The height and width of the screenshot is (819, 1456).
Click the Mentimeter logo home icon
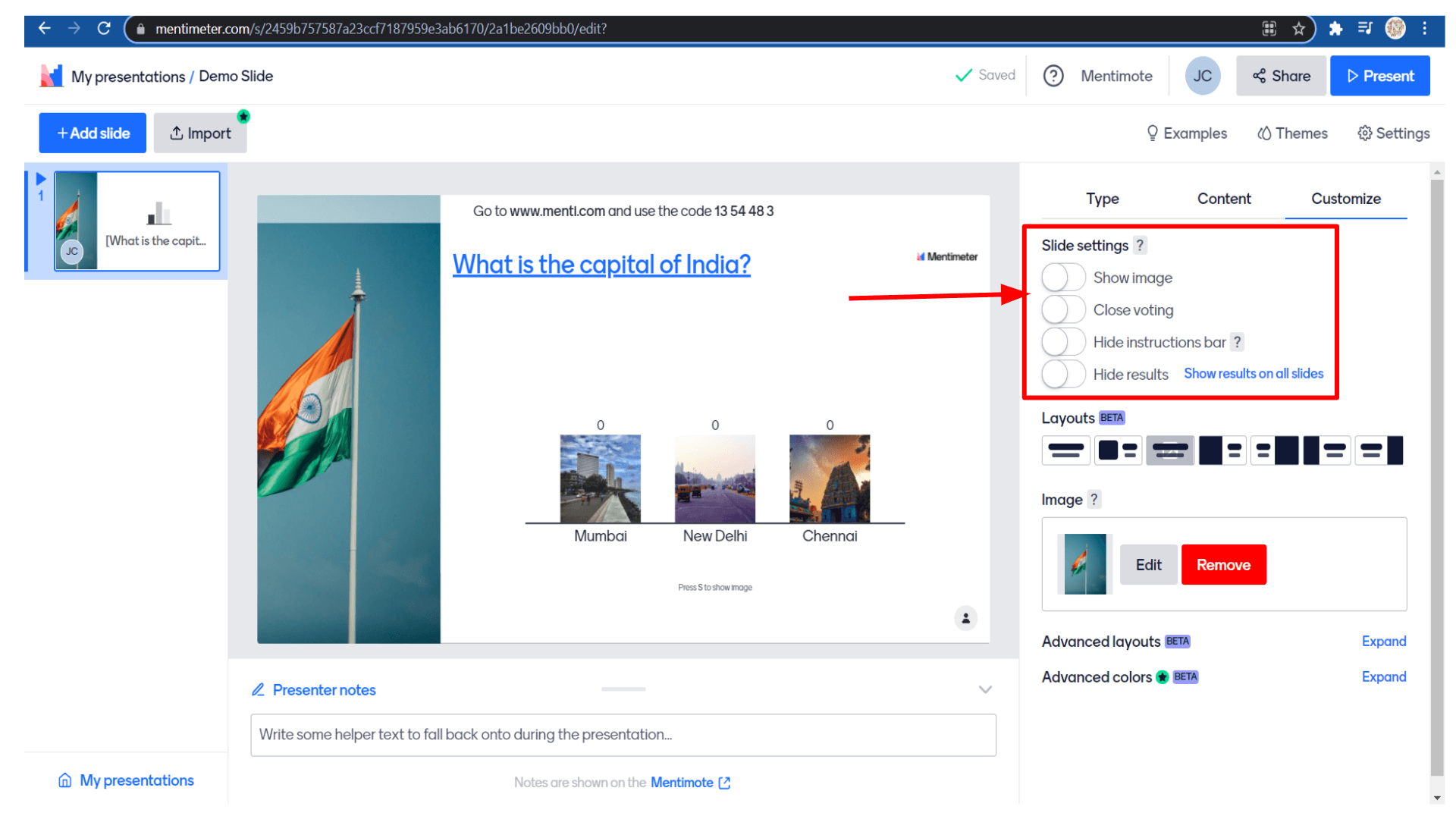tap(51, 76)
